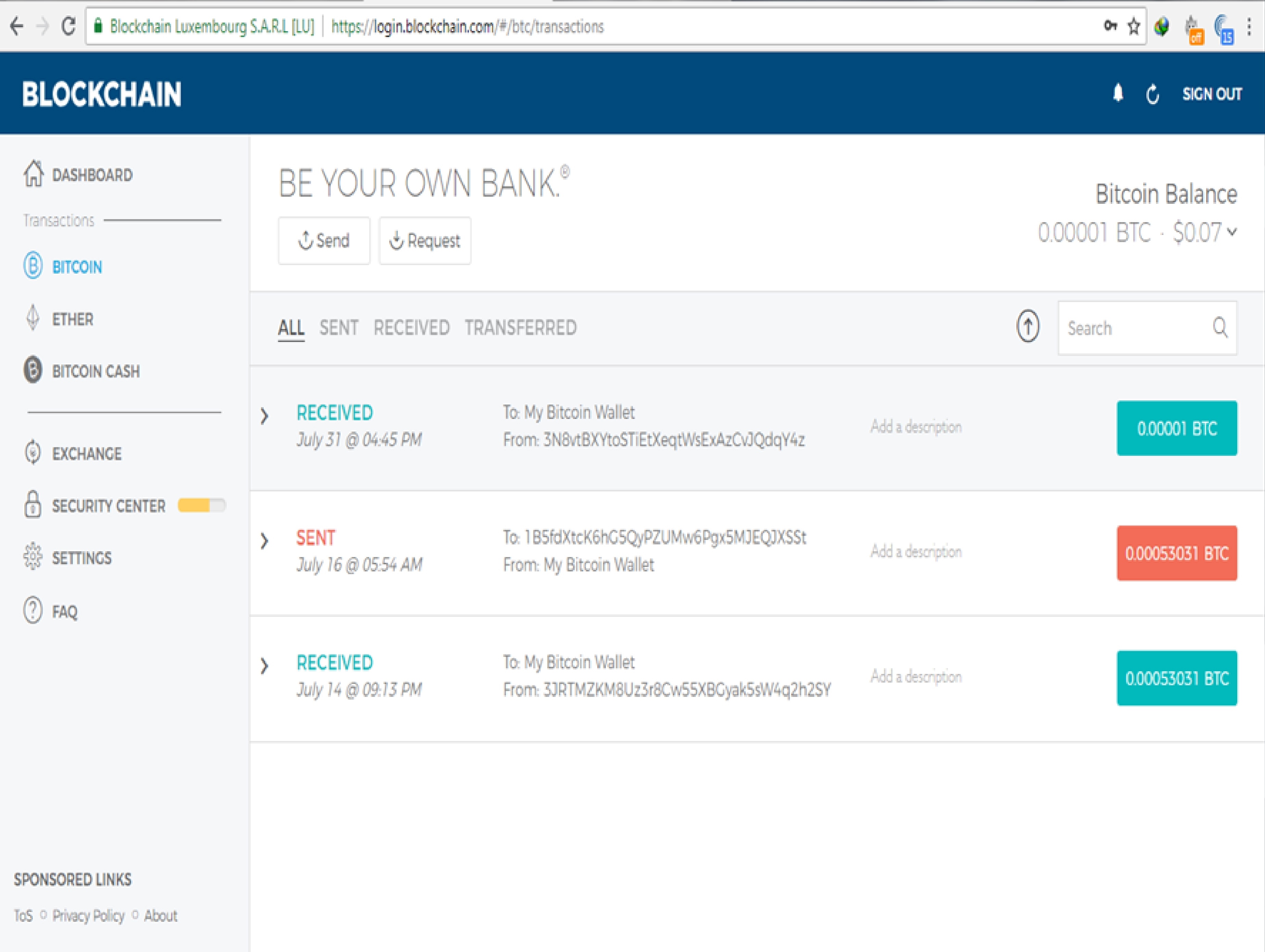Click the refresh icon beside Sign Out
Image resolution: width=1265 pixels, height=952 pixels.
click(x=1153, y=94)
